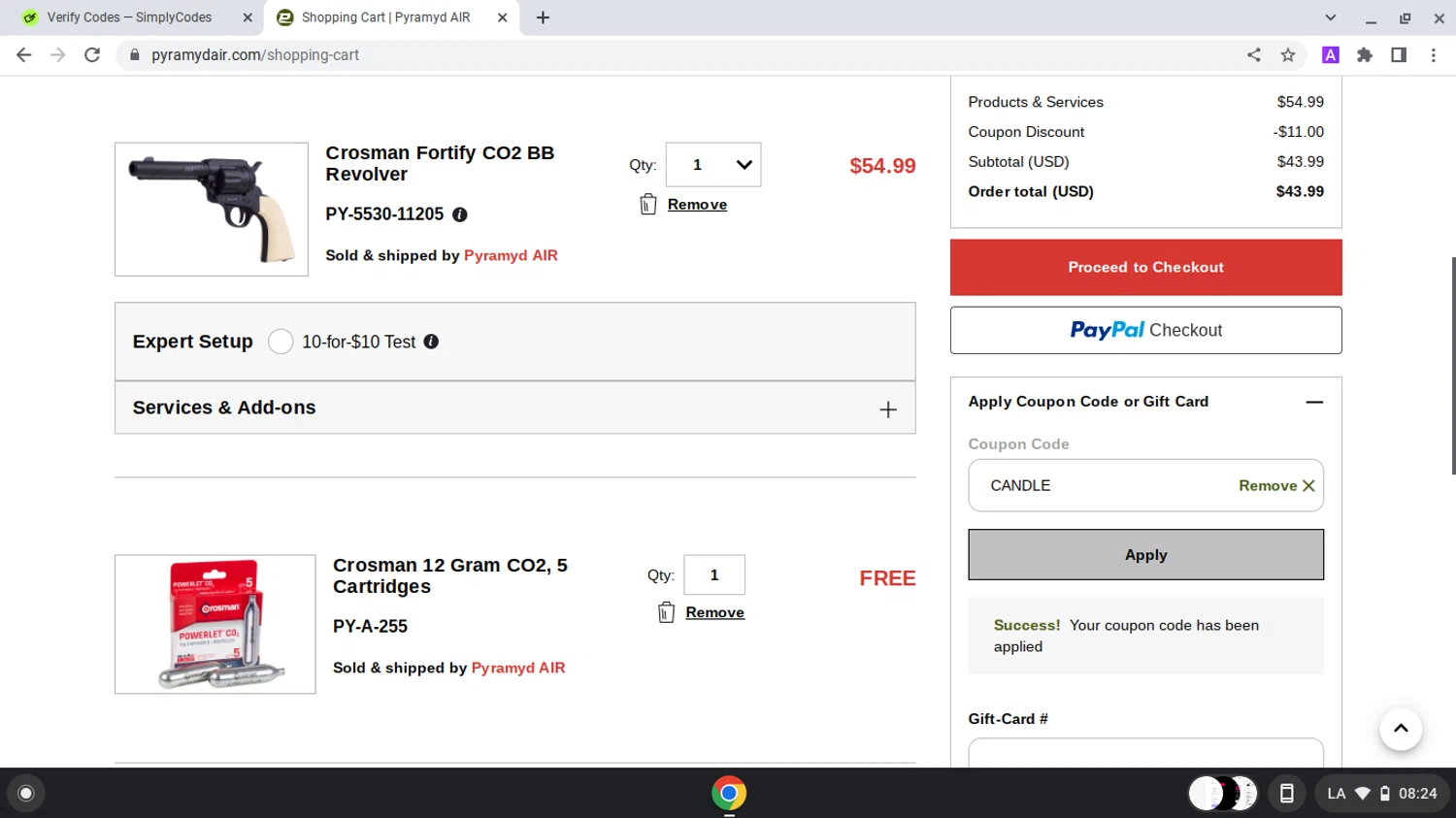This screenshot has height=818, width=1456.
Task: Click the Success coupon applied message
Action: (1145, 636)
